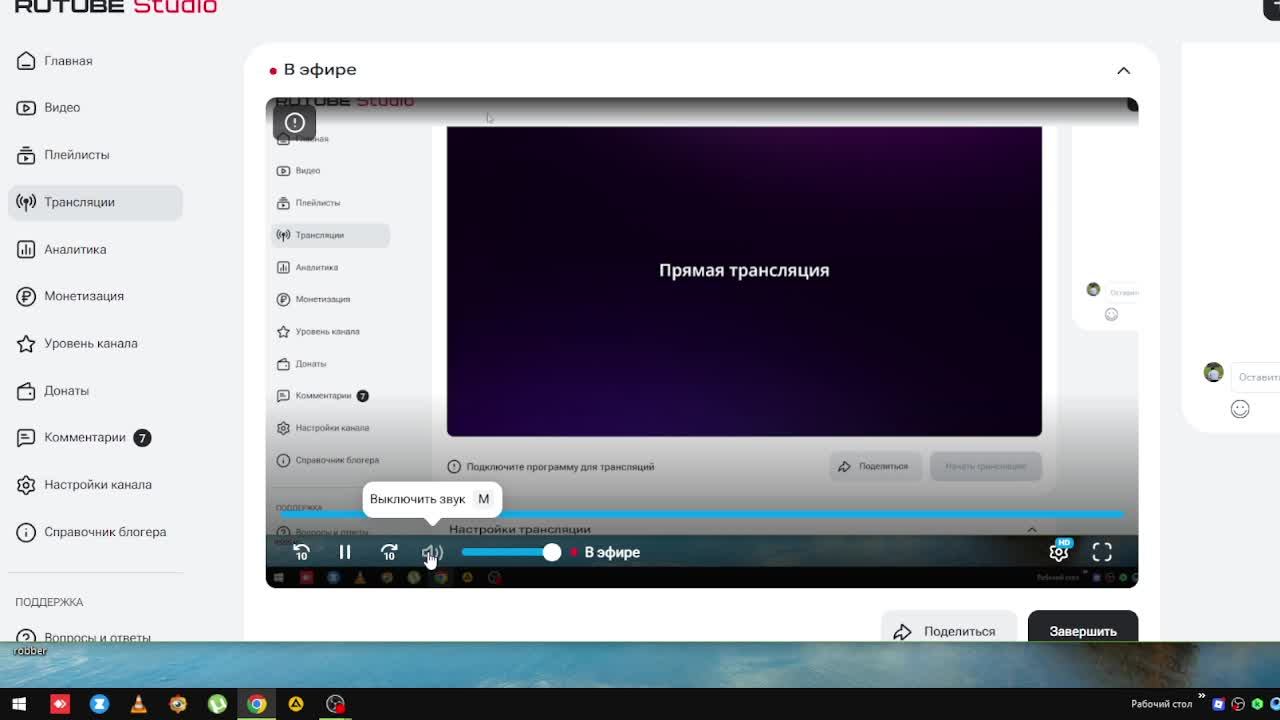Image resolution: width=1280 pixels, height=720 pixels.
Task: Click the Аналитика chart icon
Action: coord(26,249)
